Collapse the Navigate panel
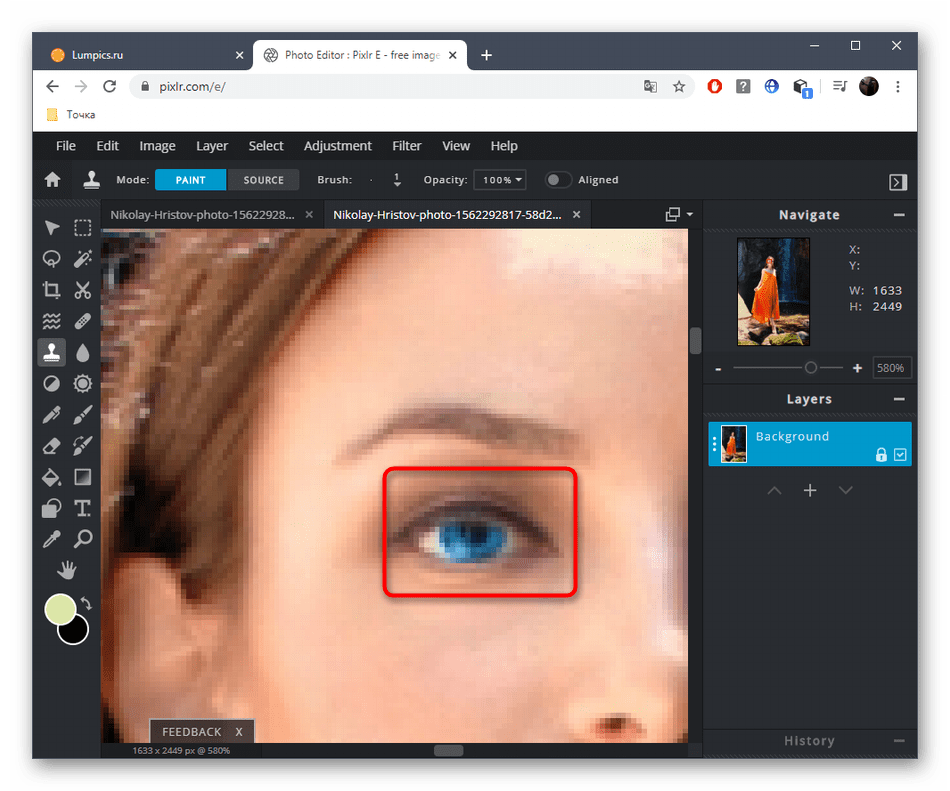Viewport: 950px width, 791px height. coord(899,215)
